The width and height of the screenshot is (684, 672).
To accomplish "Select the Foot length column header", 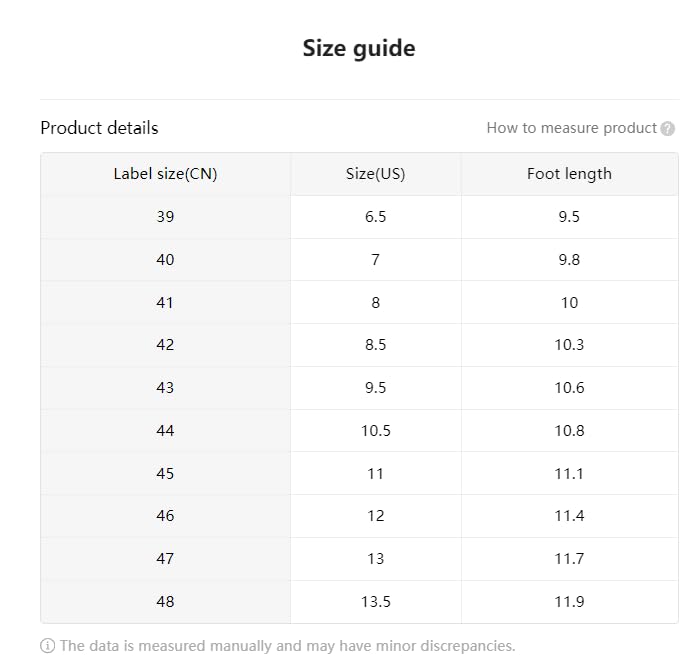I will tap(569, 174).
